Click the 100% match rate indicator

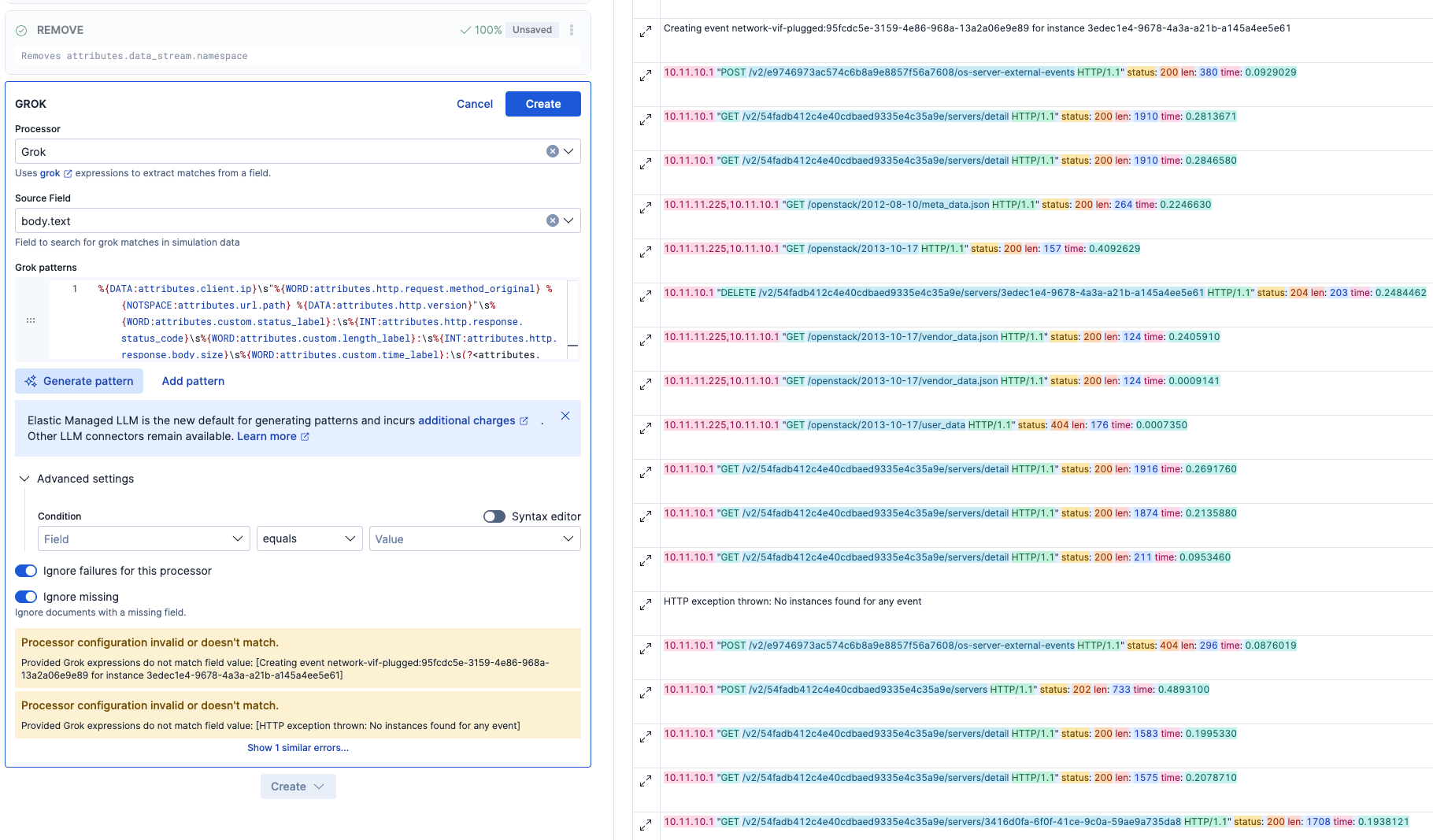[481, 30]
